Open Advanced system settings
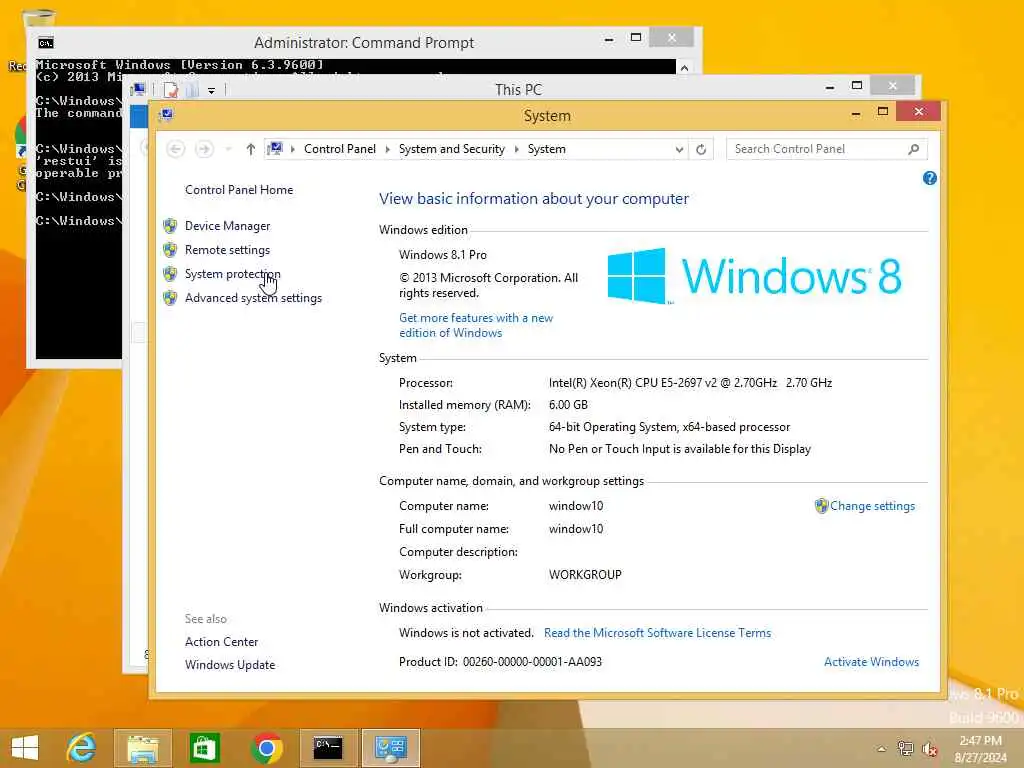The height and width of the screenshot is (768, 1024). [253, 298]
